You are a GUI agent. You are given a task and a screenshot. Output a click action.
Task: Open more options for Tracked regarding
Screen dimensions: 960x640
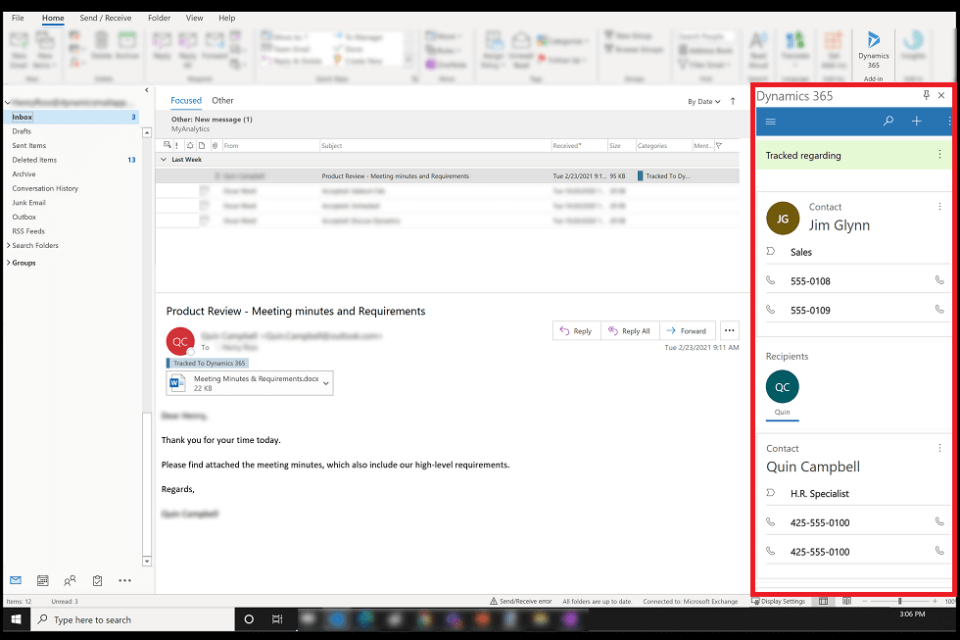click(939, 155)
